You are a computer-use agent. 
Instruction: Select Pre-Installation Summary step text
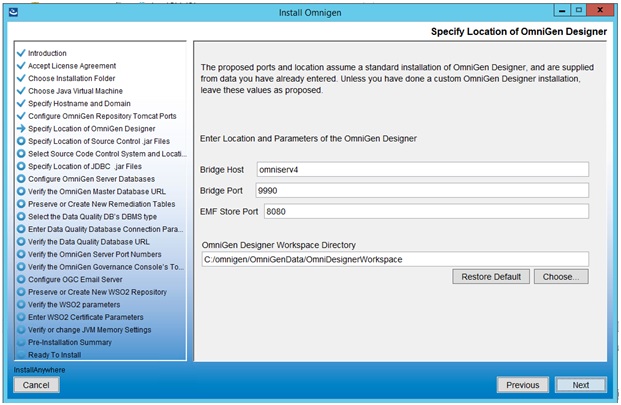(x=70, y=342)
